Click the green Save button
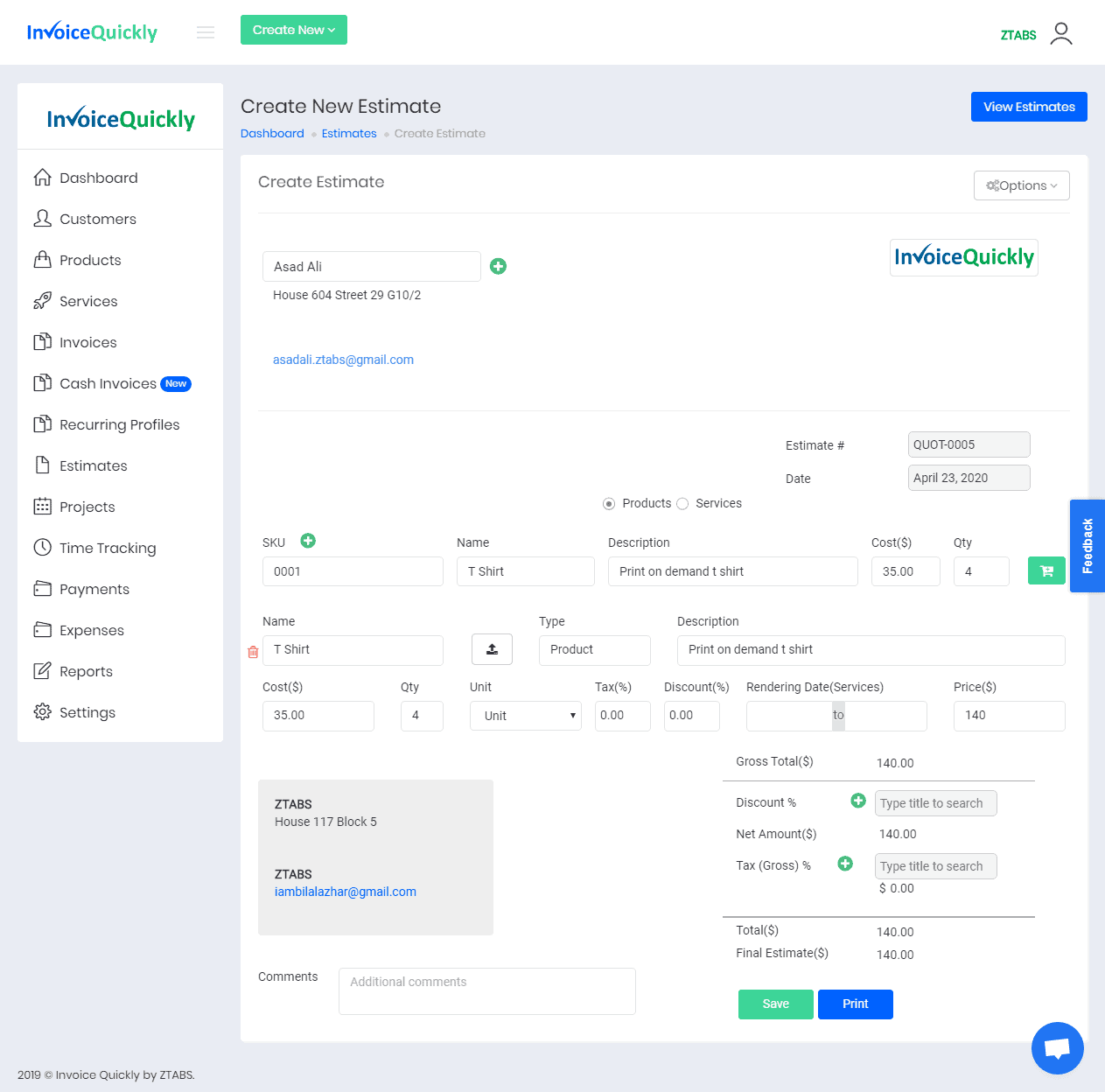Image resolution: width=1105 pixels, height=1092 pixels. click(775, 1004)
